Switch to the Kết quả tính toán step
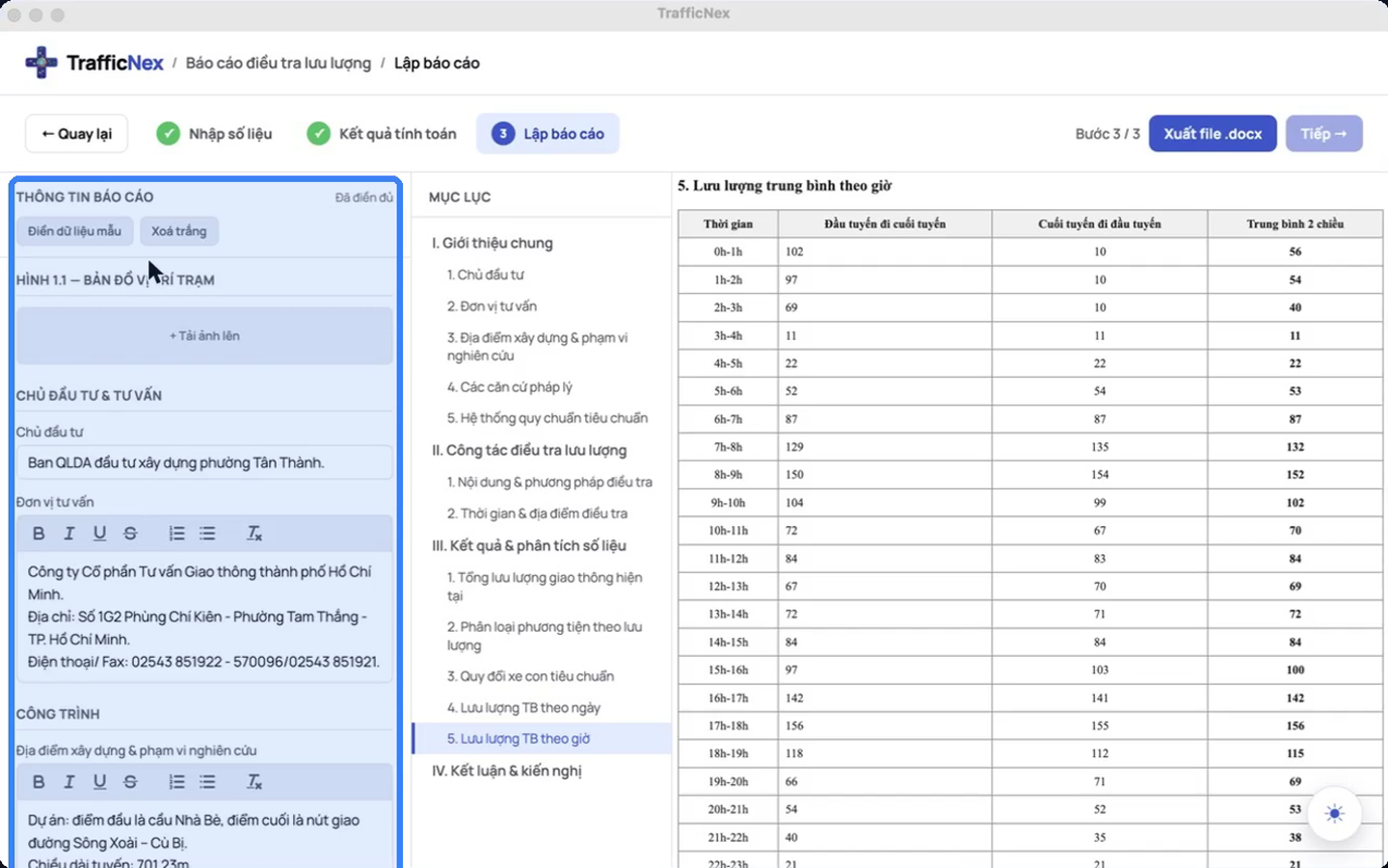 point(382,134)
